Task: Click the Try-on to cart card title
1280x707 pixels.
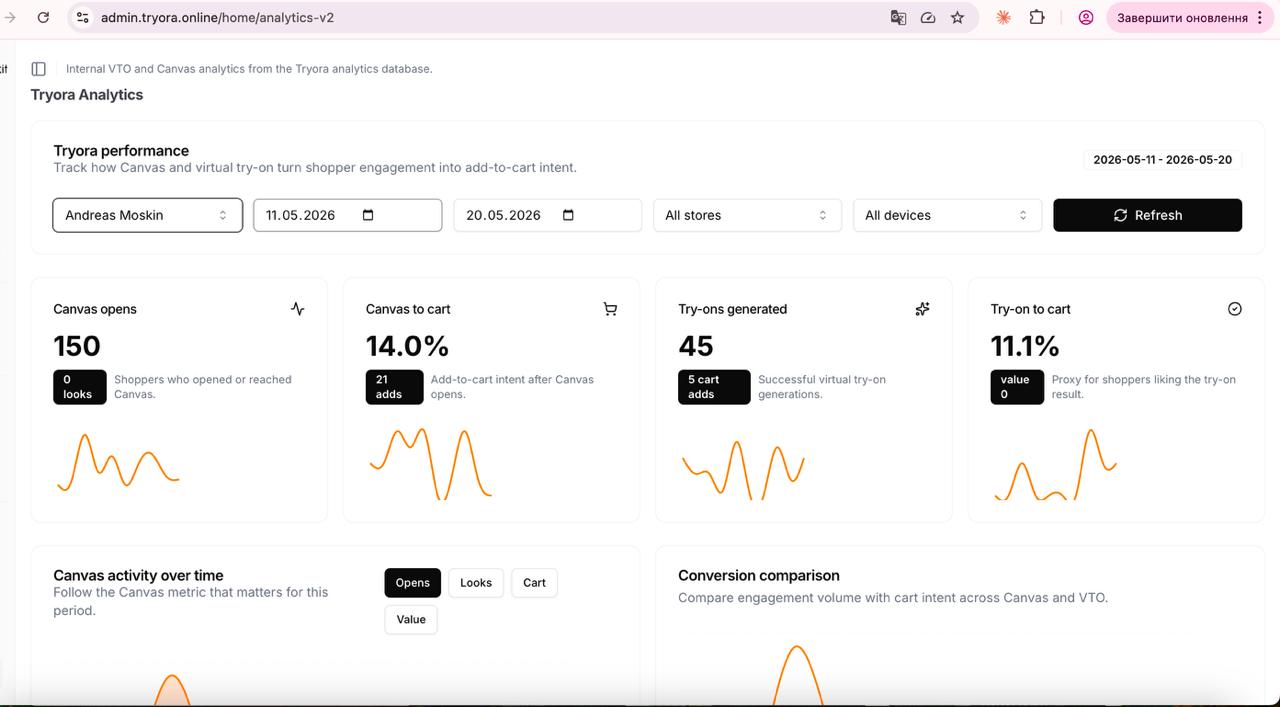Action: [x=1031, y=309]
